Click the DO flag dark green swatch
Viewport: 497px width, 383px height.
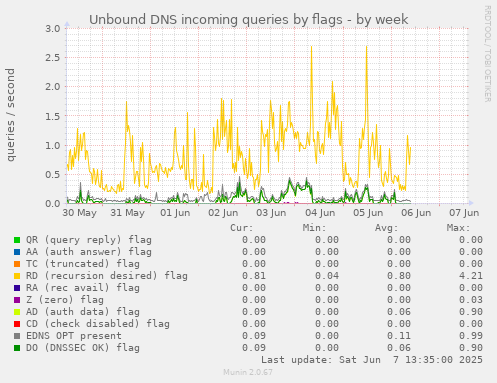pos(17,348)
